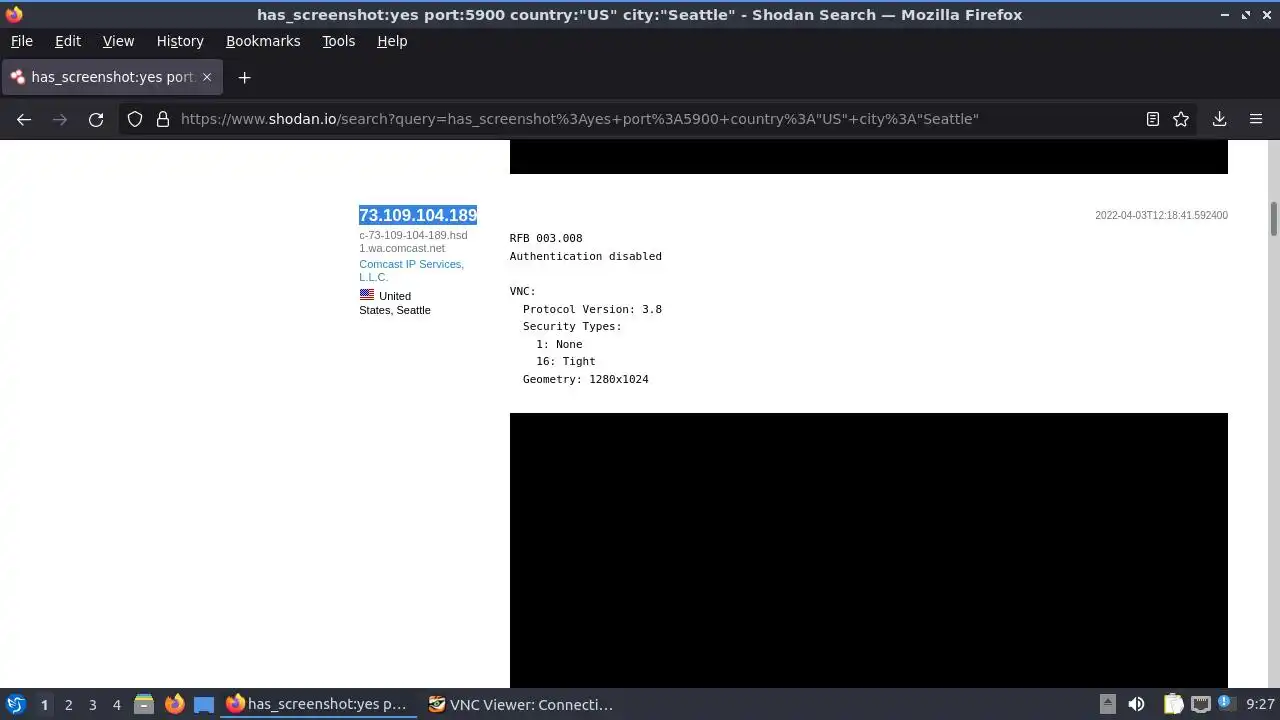1280x720 pixels.
Task: Click 'United States, Seattle' location text
Action: 395,303
